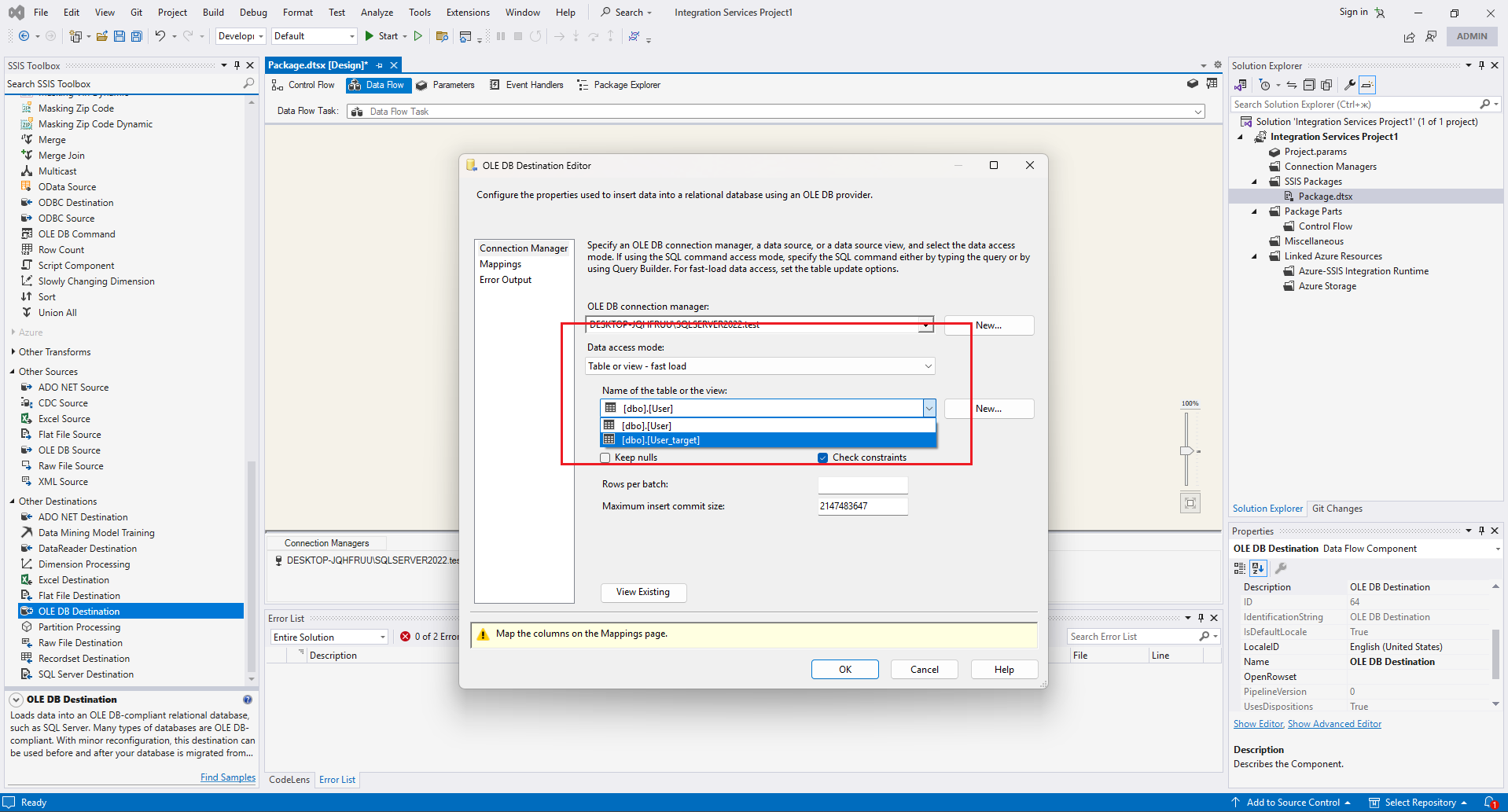This screenshot has width=1508, height=812.
Task: Click the Save All toolbar icon
Action: (137, 36)
